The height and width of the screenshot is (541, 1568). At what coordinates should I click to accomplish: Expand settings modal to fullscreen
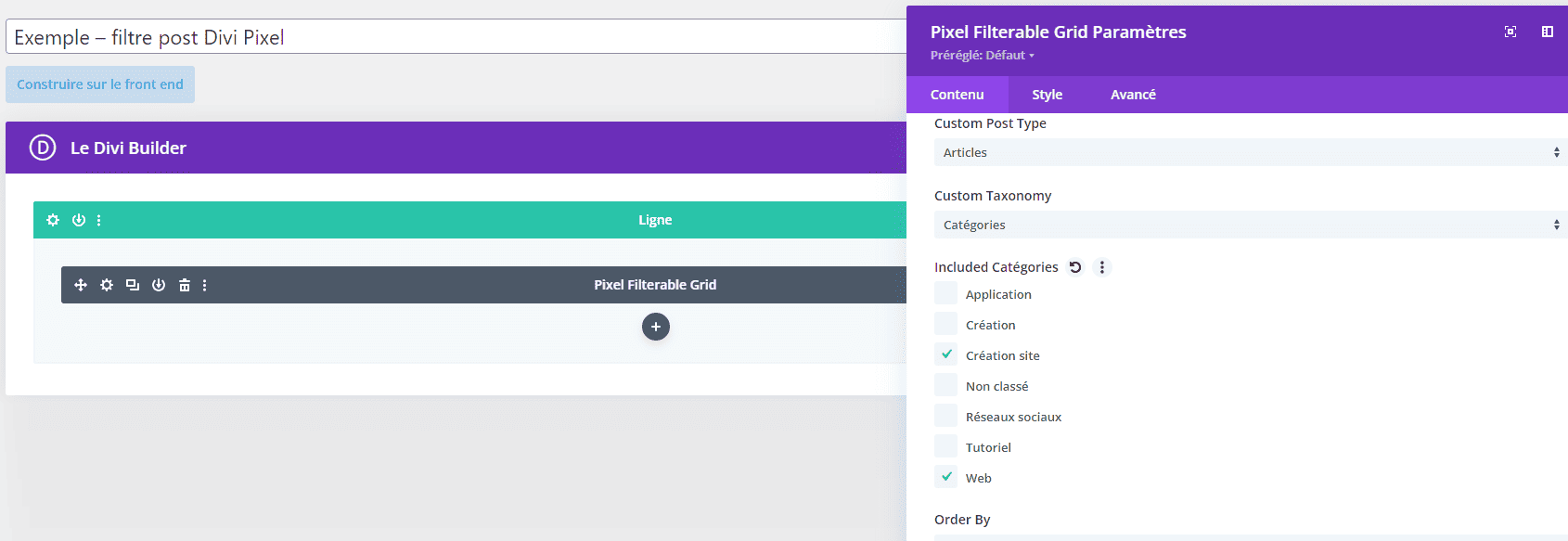coord(1510,32)
